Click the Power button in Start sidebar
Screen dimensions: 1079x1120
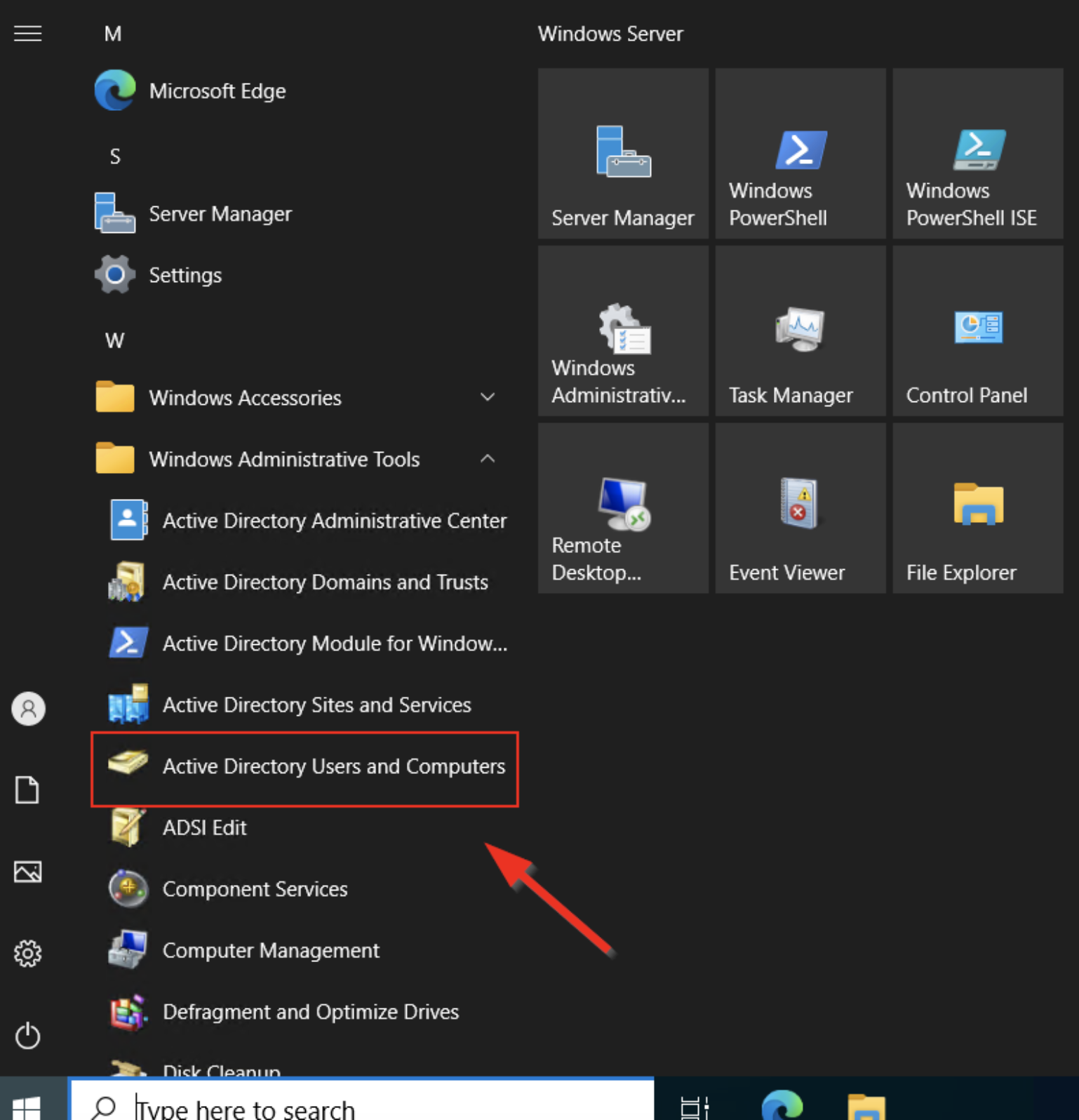pyautogui.click(x=28, y=1036)
